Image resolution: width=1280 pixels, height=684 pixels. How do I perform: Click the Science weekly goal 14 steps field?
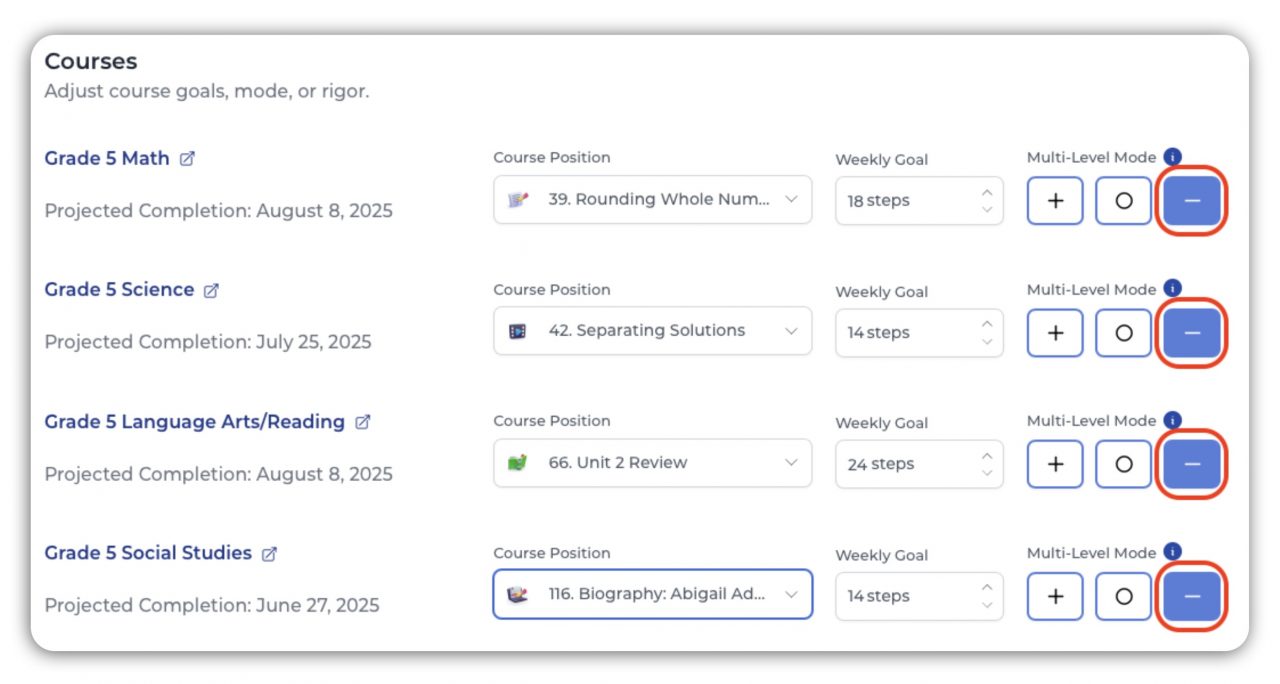905,333
